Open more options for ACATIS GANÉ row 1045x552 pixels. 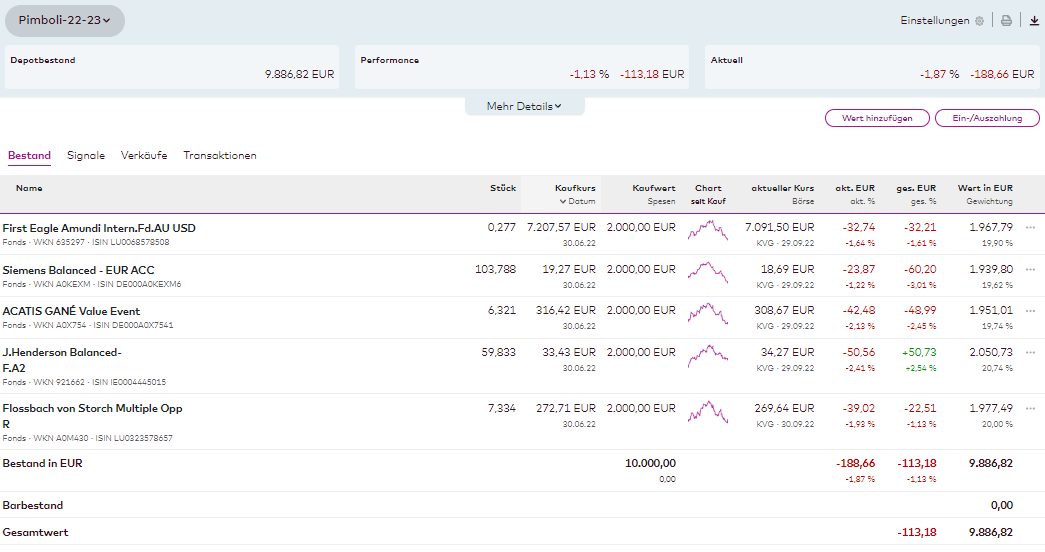click(x=1030, y=311)
